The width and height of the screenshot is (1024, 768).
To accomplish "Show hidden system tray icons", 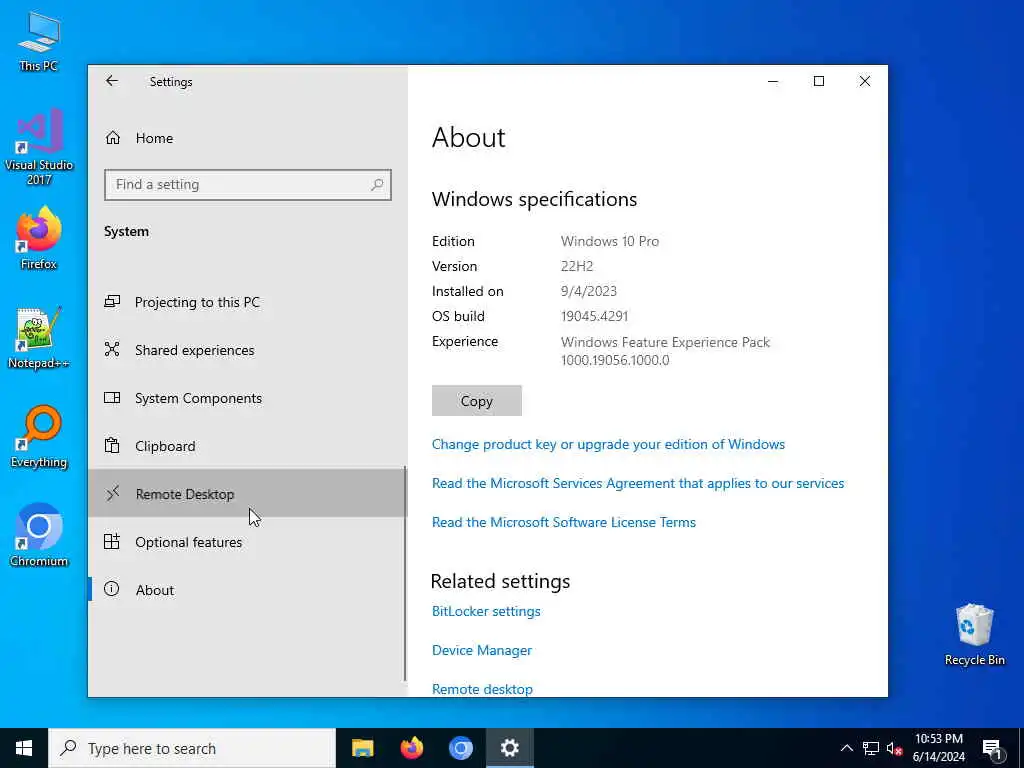I will 846,748.
